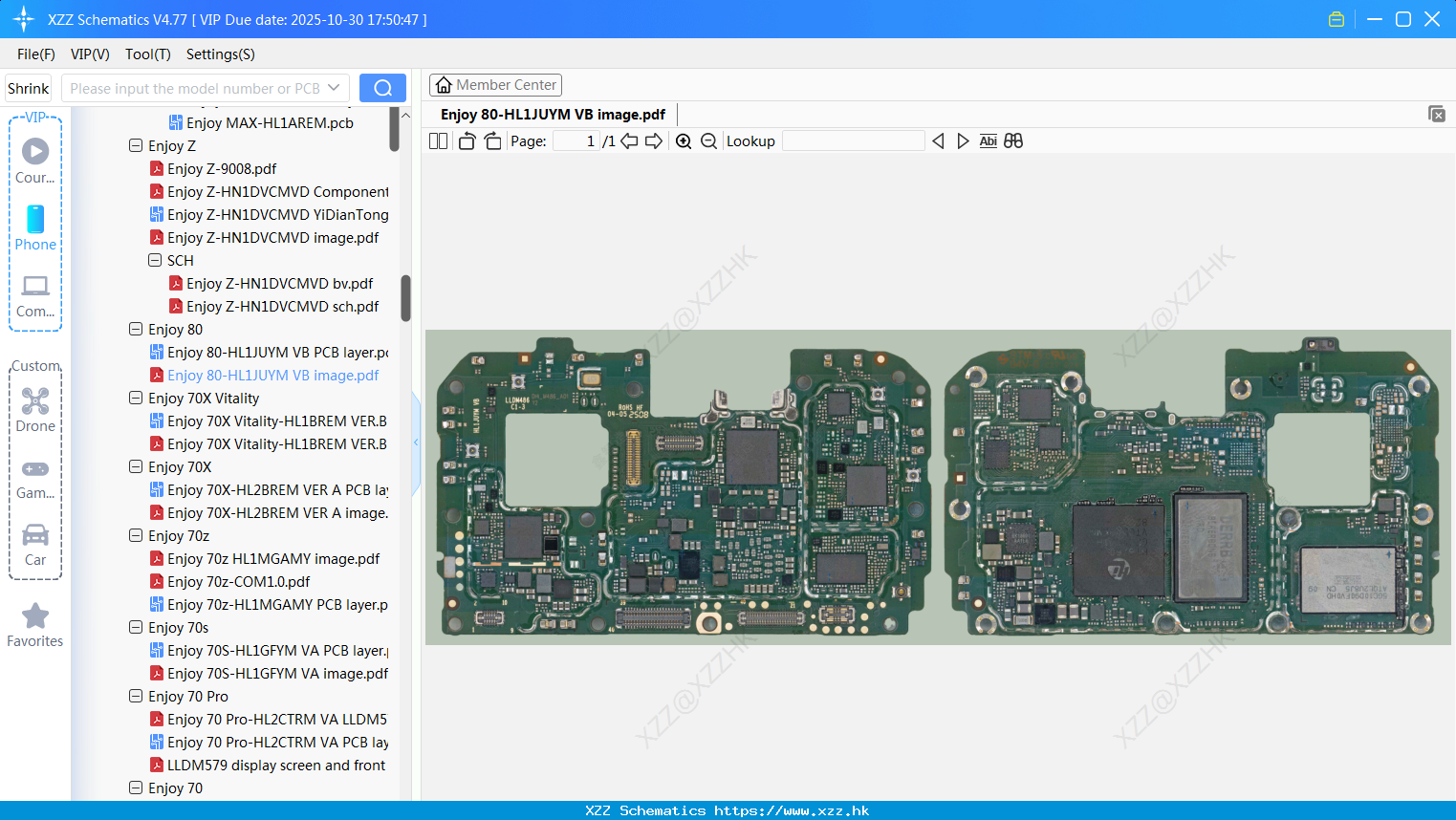
Task: Open Enjoy 70z-COM1.0.pdf
Action: pyautogui.click(x=230, y=582)
